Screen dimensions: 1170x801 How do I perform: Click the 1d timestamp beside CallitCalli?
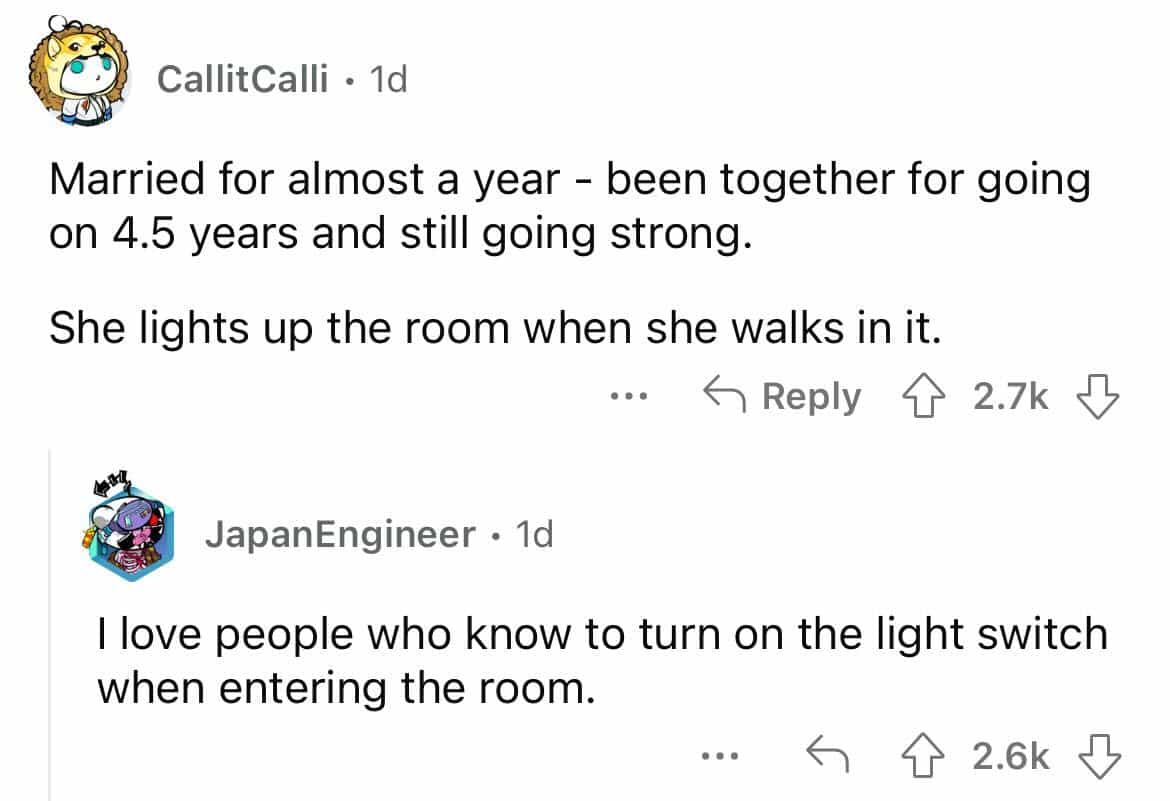pos(388,80)
